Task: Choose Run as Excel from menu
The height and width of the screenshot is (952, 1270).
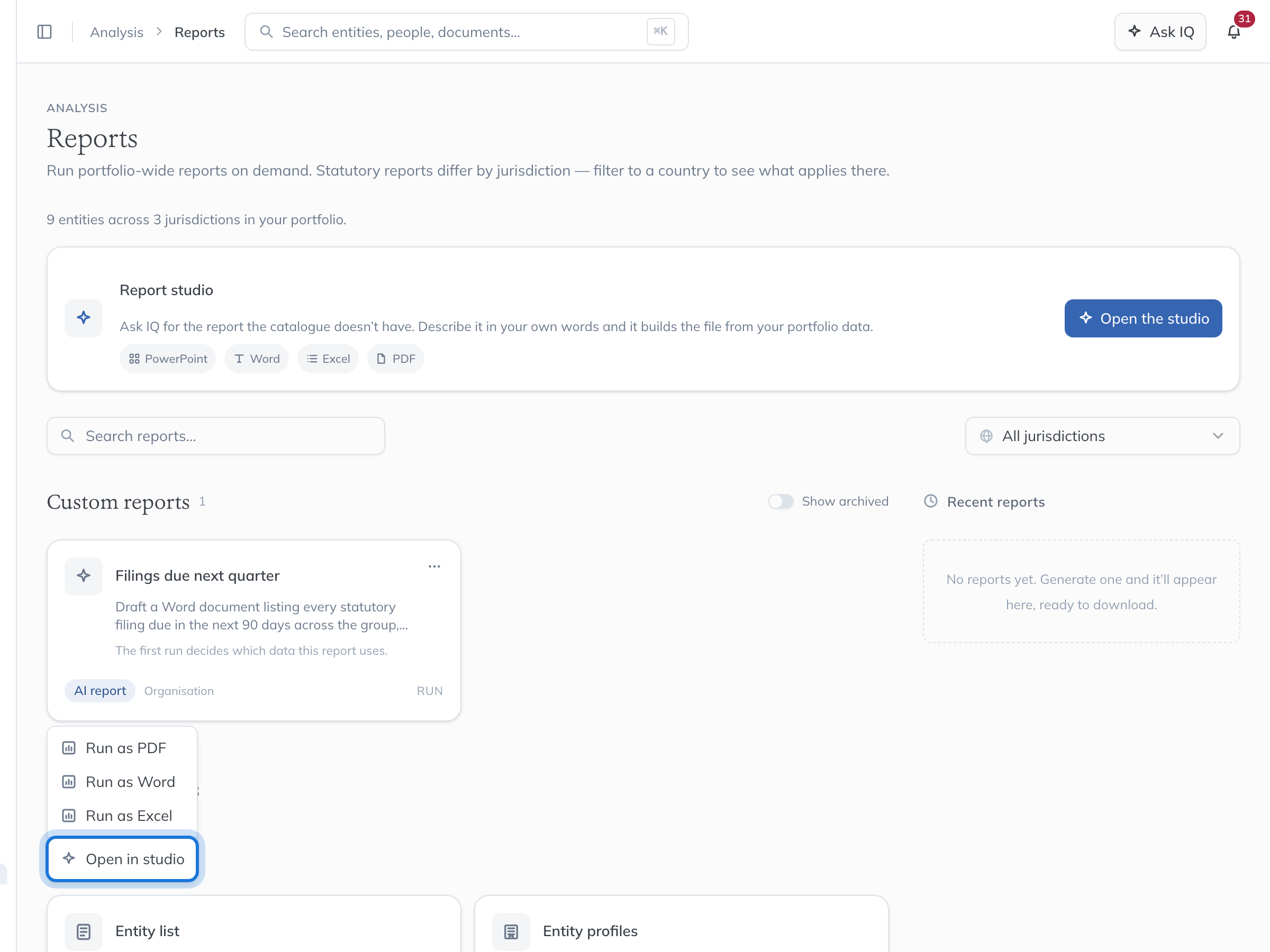Action: tap(122, 816)
